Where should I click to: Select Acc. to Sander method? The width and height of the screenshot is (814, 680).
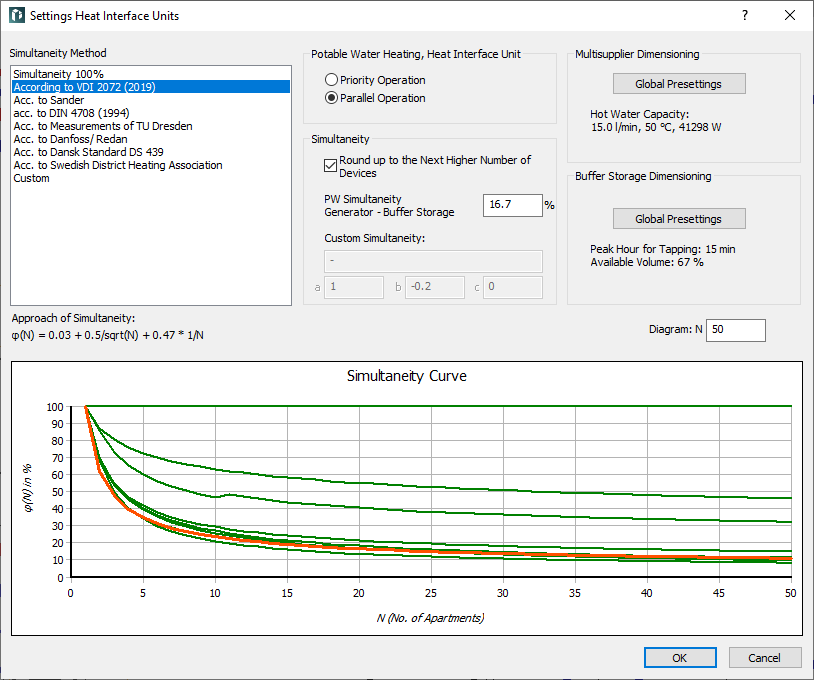pos(151,100)
